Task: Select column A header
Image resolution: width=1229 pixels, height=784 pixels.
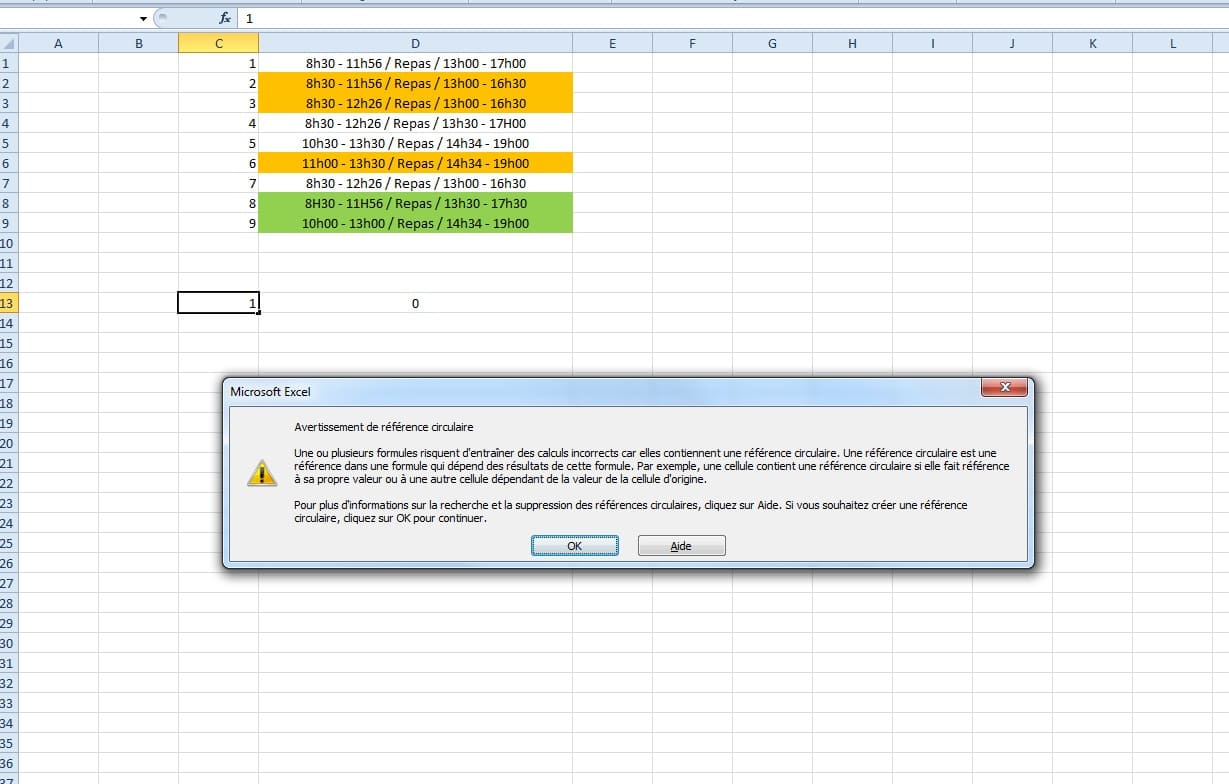Action: click(58, 43)
